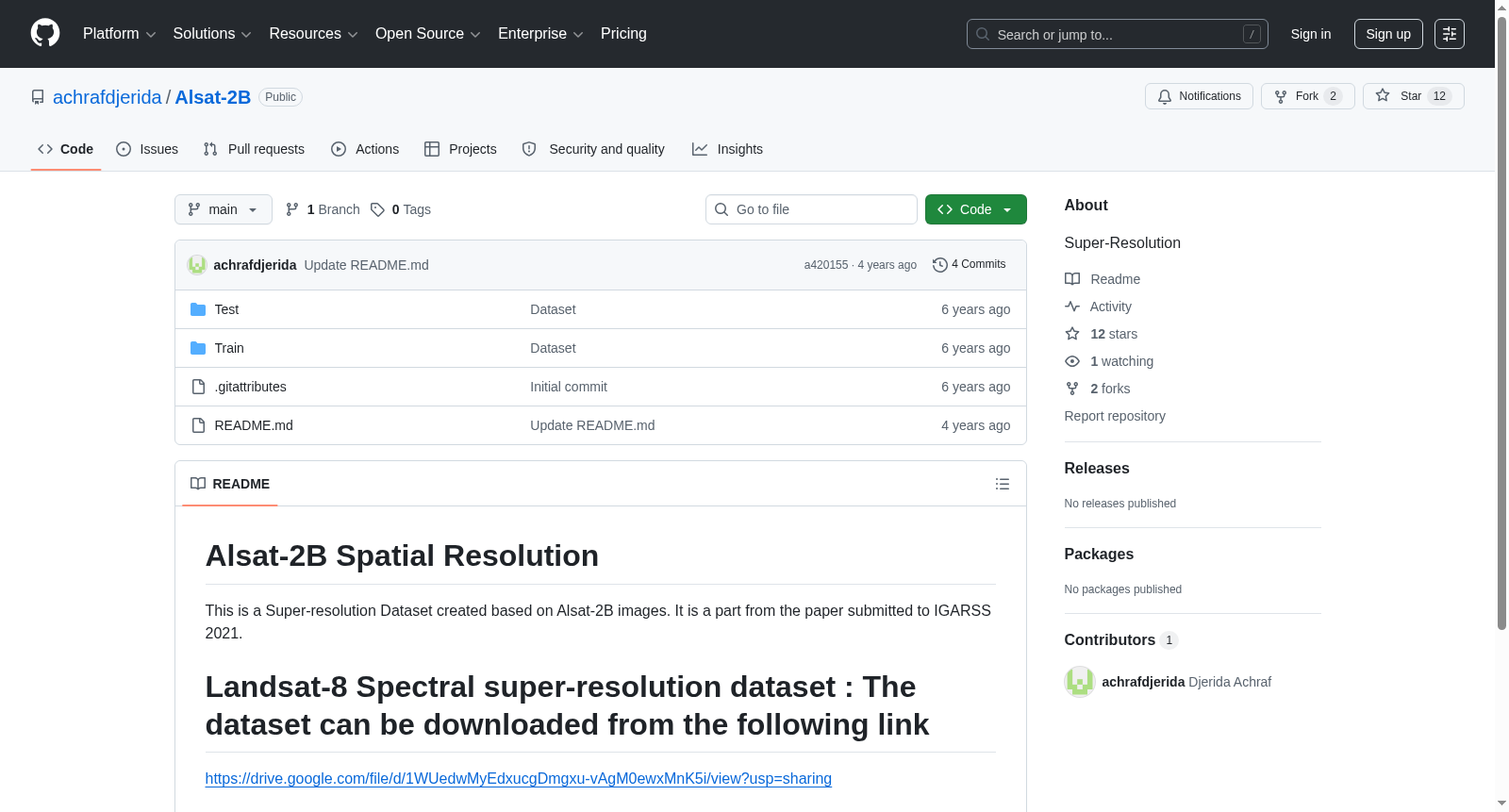Open the README.md file
Image resolution: width=1509 pixels, height=812 pixels.
(x=254, y=425)
